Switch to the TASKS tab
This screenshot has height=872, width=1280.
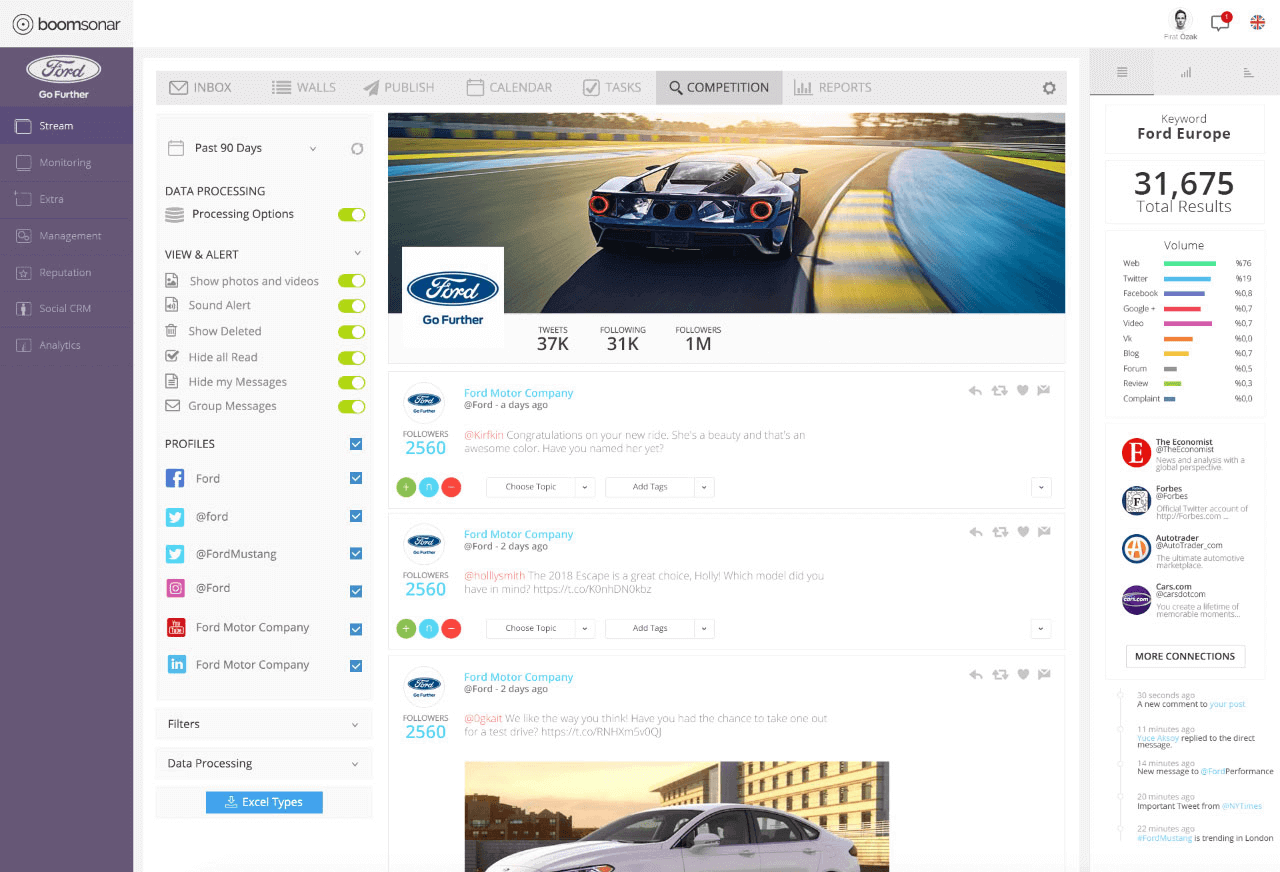(x=612, y=88)
